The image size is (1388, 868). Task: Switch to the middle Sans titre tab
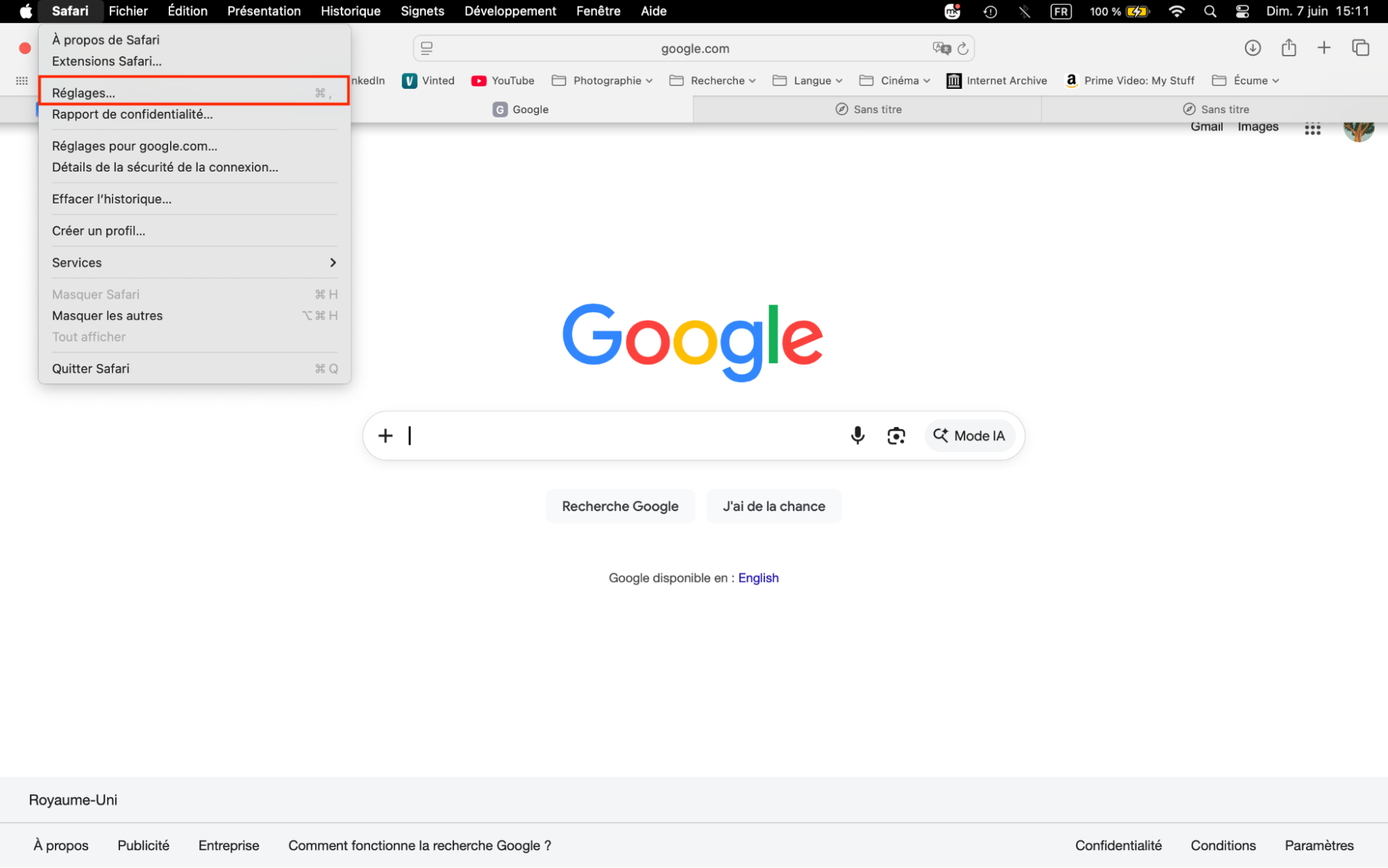[x=867, y=109]
